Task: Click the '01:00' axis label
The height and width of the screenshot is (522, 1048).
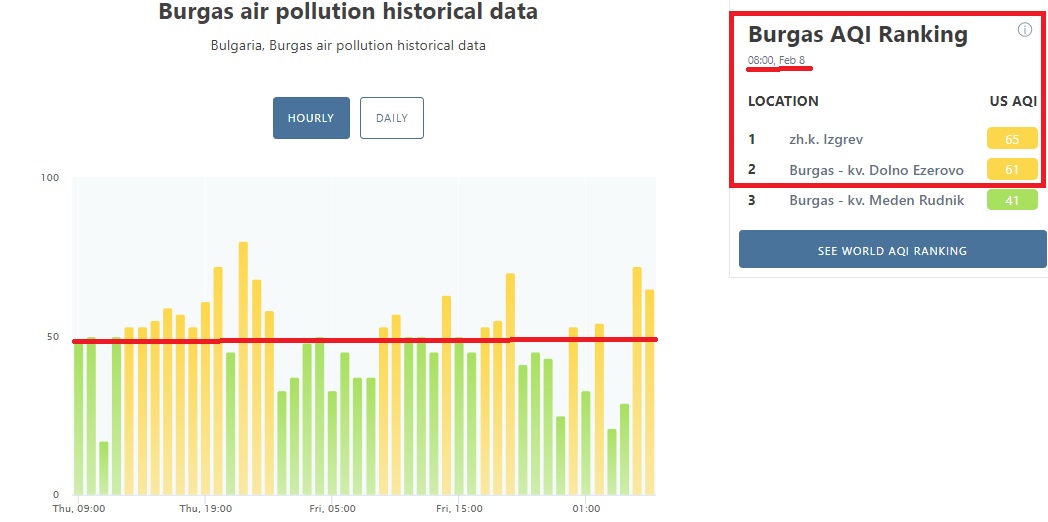Action: point(585,509)
